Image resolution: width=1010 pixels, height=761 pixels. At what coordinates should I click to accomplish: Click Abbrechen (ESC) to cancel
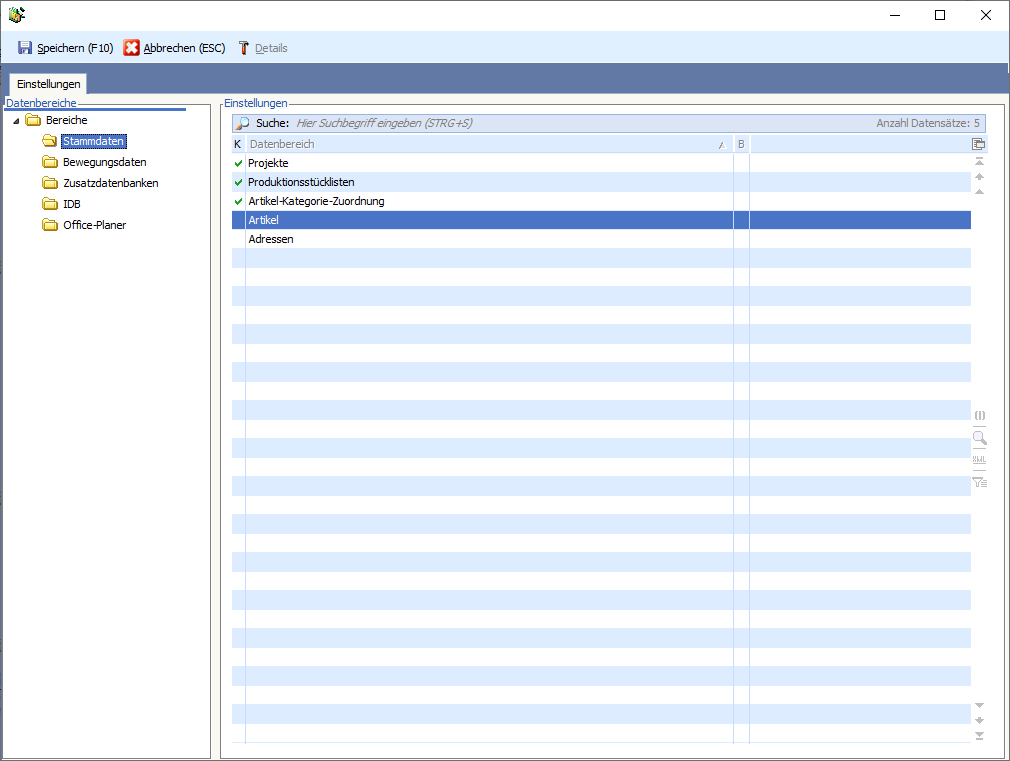coord(174,48)
